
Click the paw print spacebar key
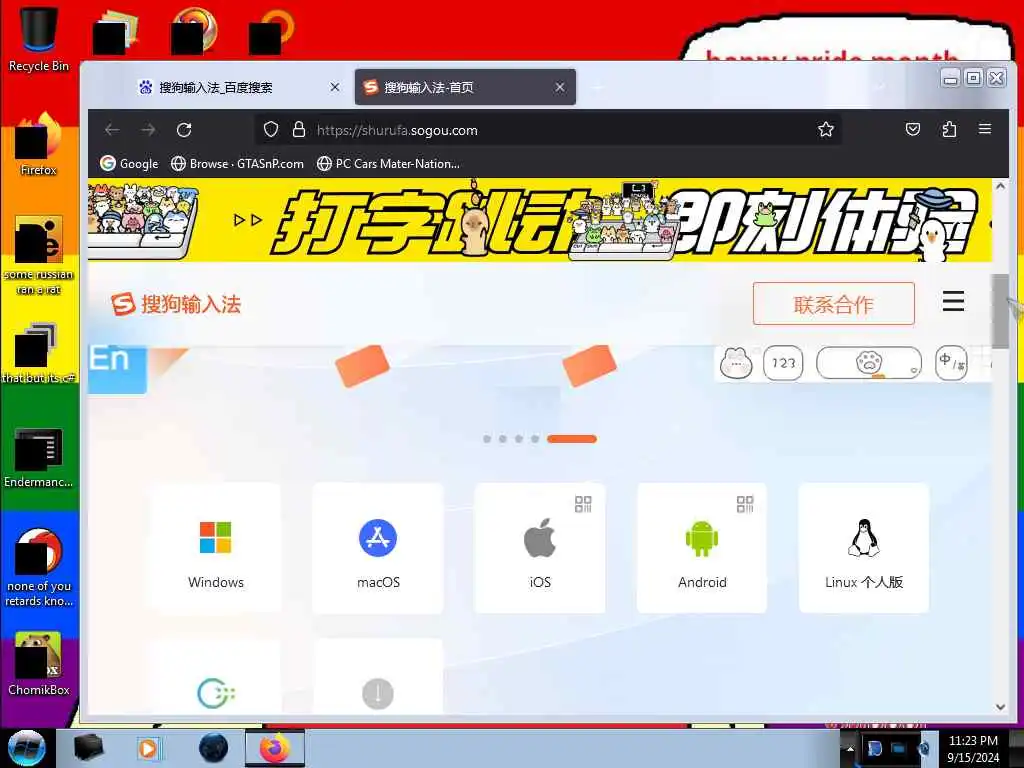click(869, 363)
